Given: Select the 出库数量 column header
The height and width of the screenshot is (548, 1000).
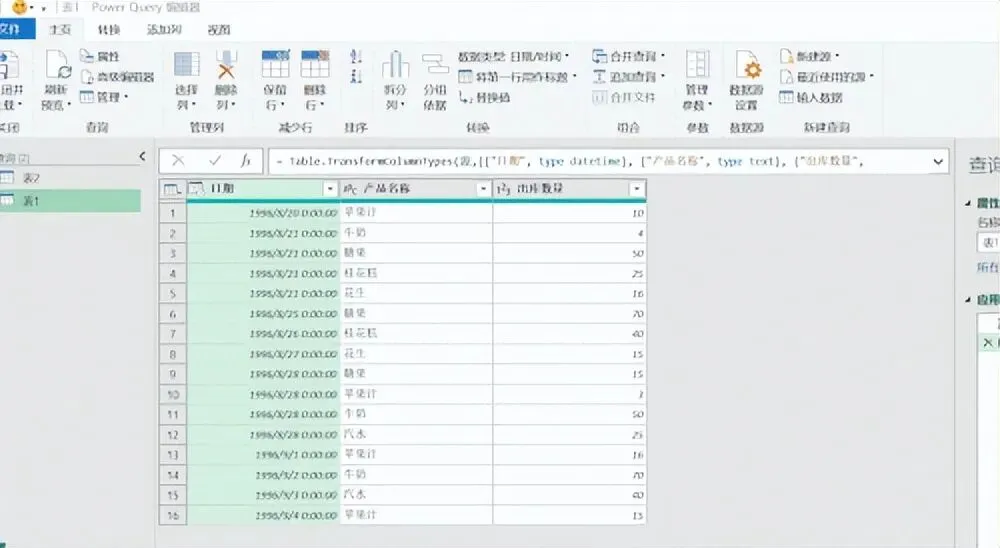Looking at the screenshot, I should click(x=571, y=189).
